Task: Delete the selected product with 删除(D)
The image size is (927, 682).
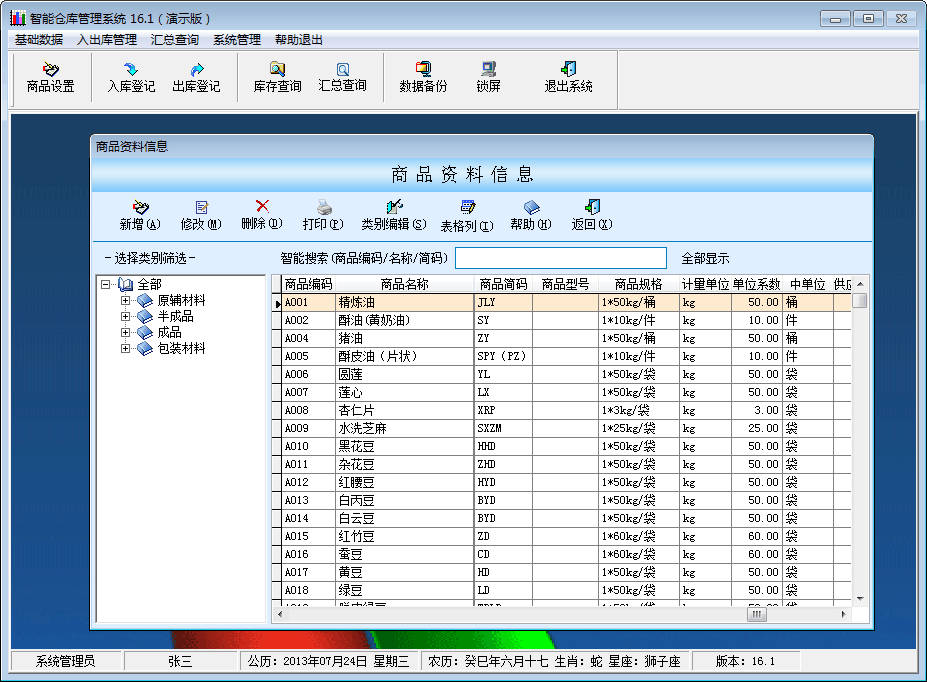Action: (x=262, y=215)
